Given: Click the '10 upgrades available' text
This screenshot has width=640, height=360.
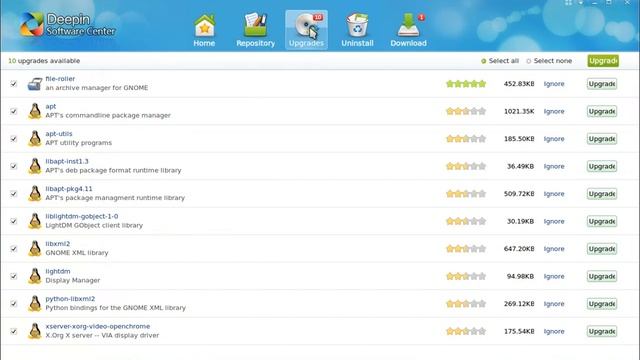Looking at the screenshot, I should tap(44, 61).
